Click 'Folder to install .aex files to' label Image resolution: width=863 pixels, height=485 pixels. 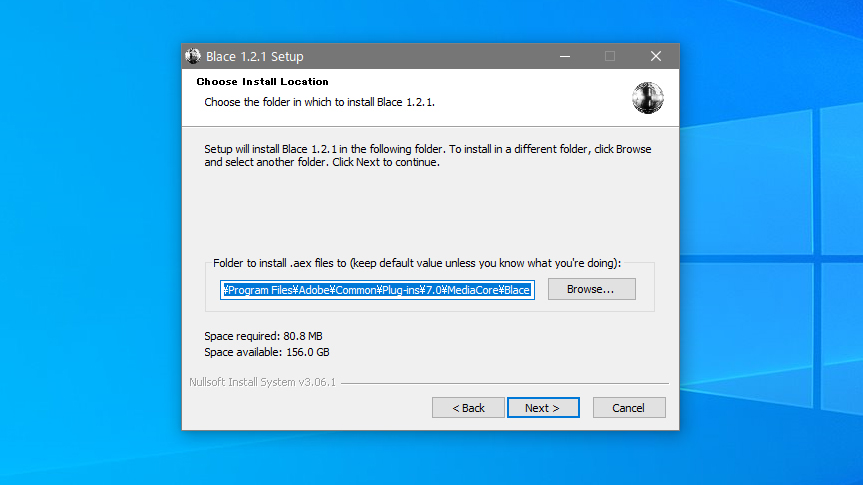[417, 263]
